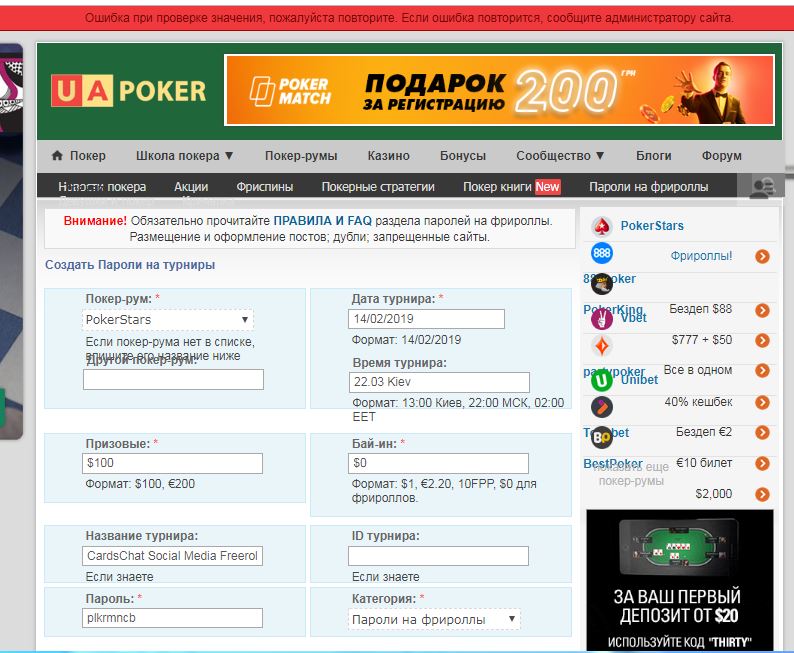Click the BestPoker BP icon
The height and width of the screenshot is (653, 794).
(x=602, y=437)
